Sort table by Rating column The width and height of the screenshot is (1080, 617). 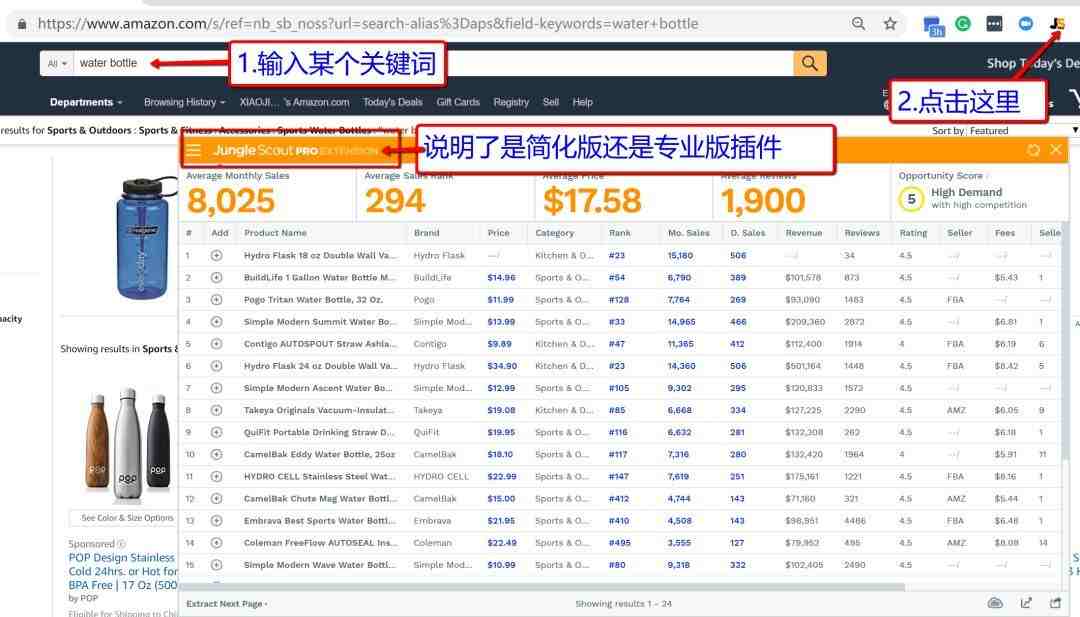click(x=913, y=233)
